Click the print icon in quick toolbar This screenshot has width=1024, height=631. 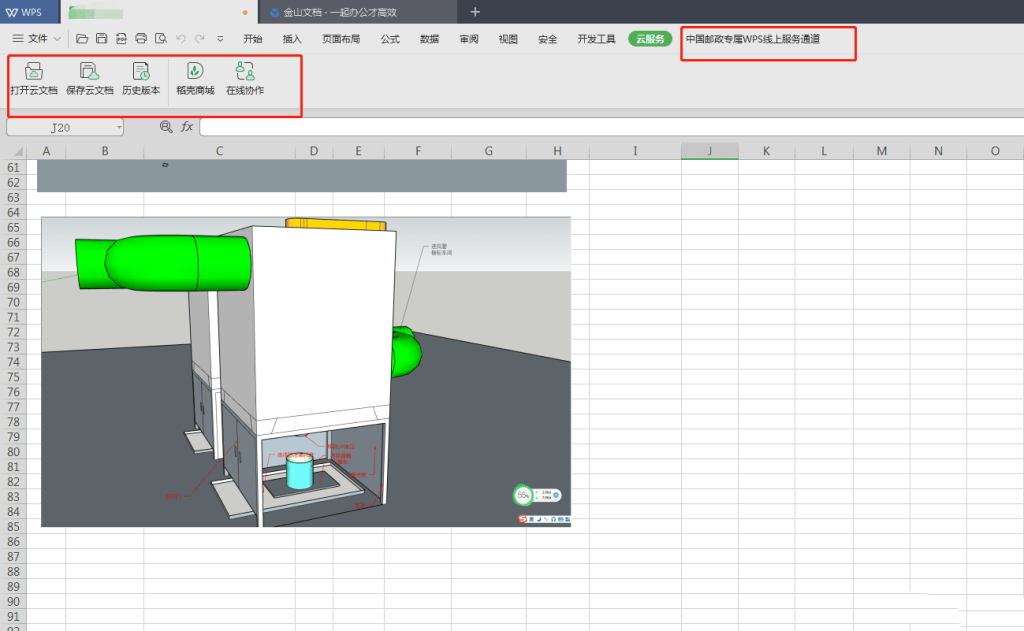click(141, 39)
